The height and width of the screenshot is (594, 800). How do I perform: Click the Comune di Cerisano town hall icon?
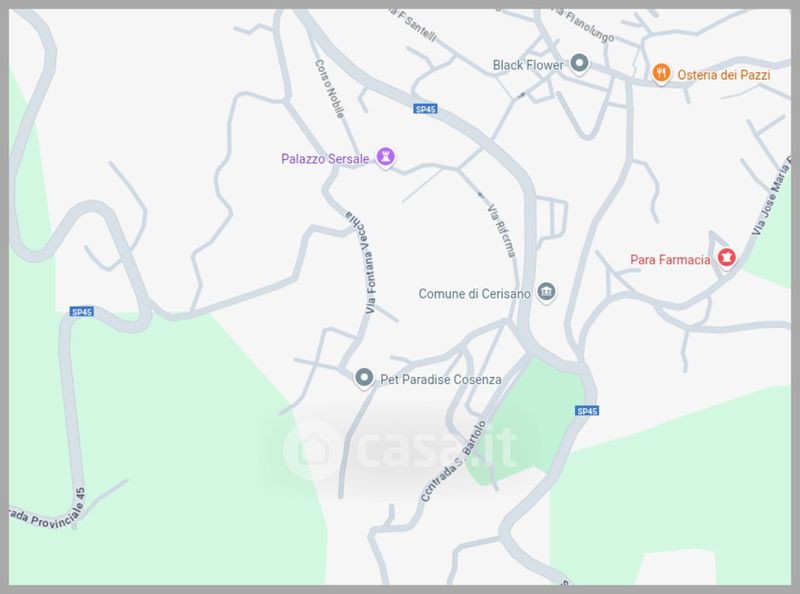(x=546, y=292)
